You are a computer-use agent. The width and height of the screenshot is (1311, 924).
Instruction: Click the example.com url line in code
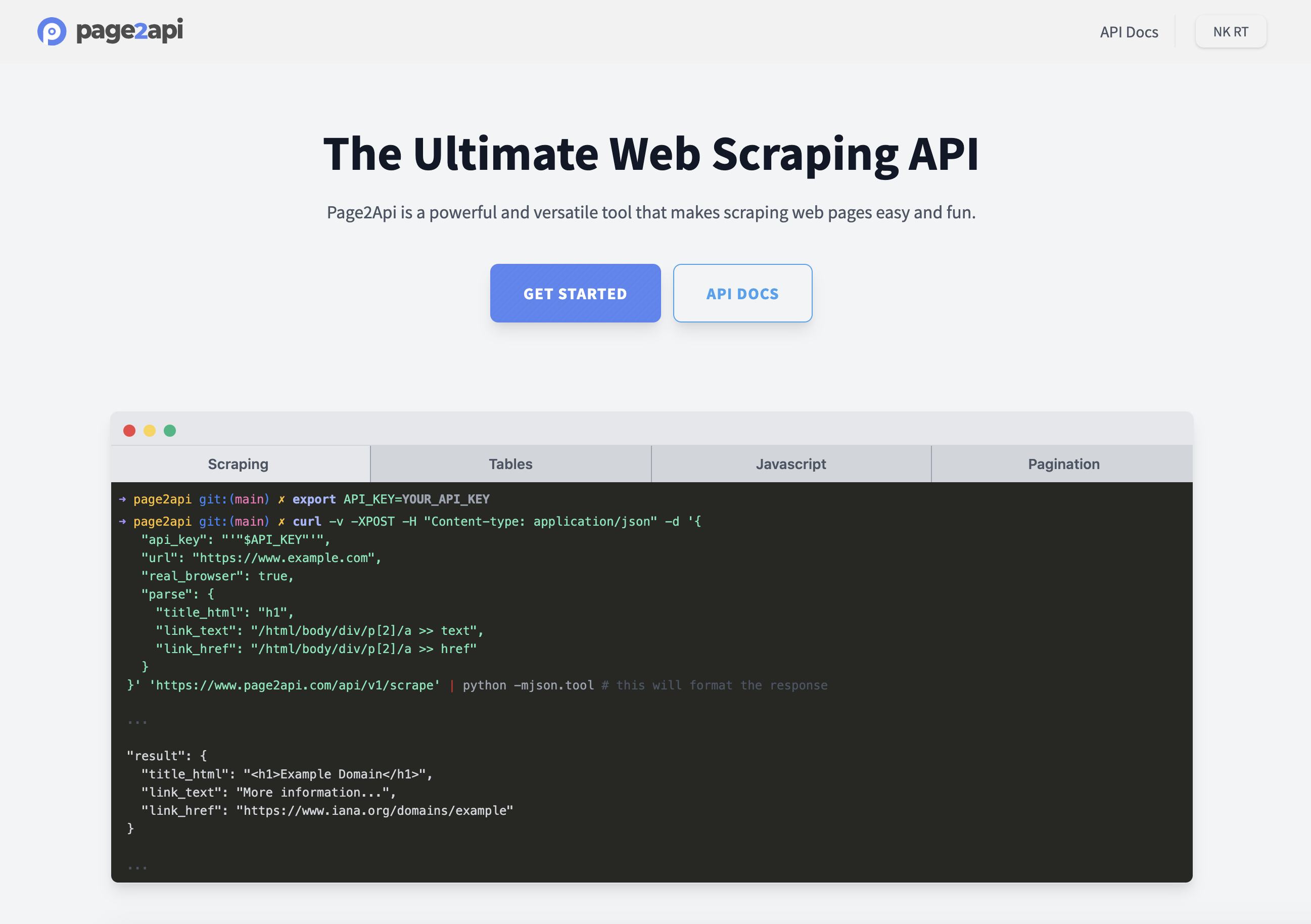pos(261,558)
